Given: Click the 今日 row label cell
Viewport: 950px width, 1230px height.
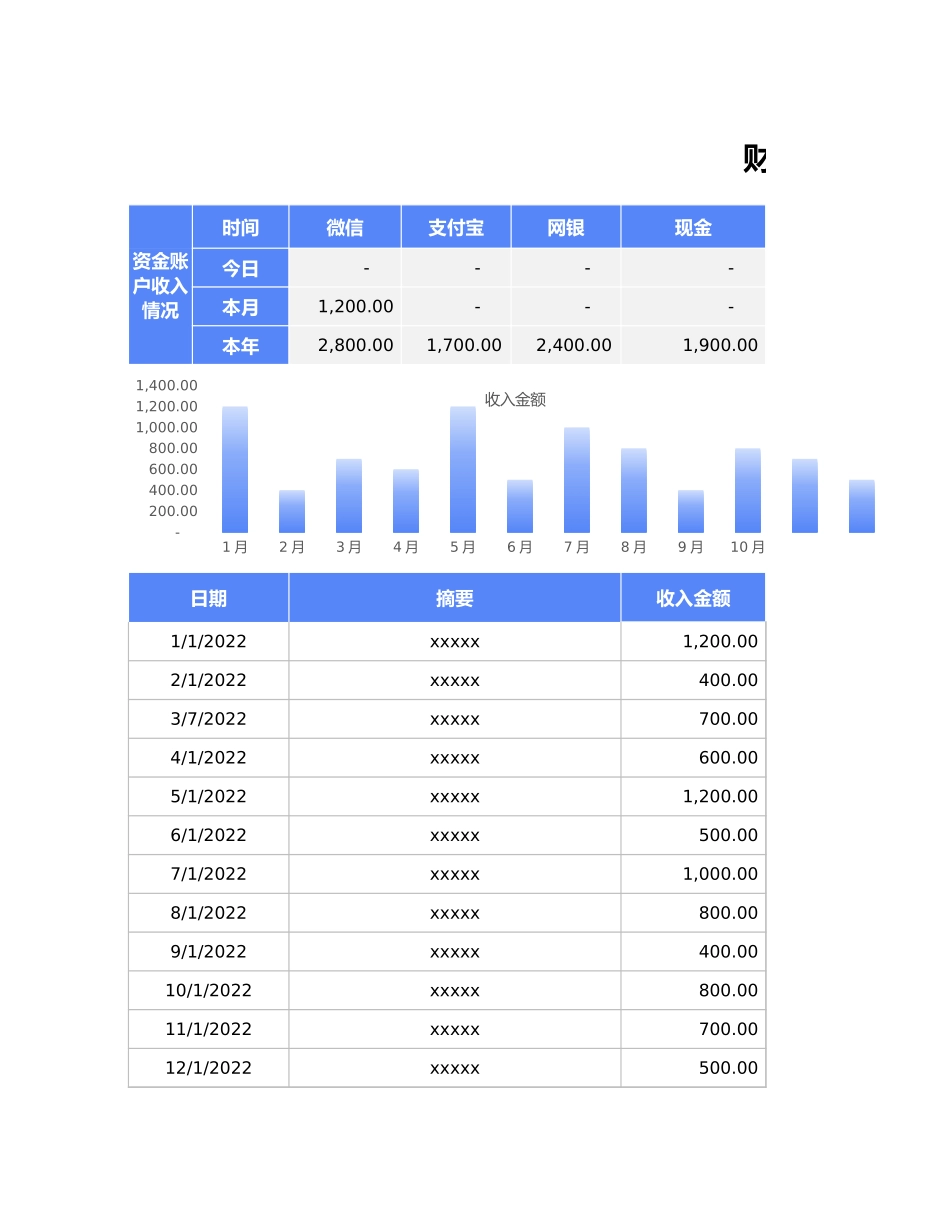Looking at the screenshot, I should [240, 267].
